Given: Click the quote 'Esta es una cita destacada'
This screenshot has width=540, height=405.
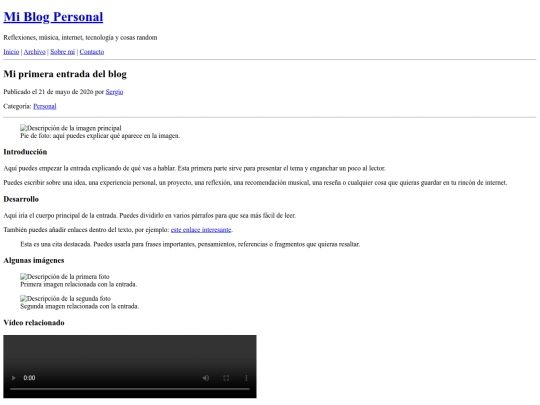Looking at the screenshot, I should pyautogui.click(x=190, y=244).
